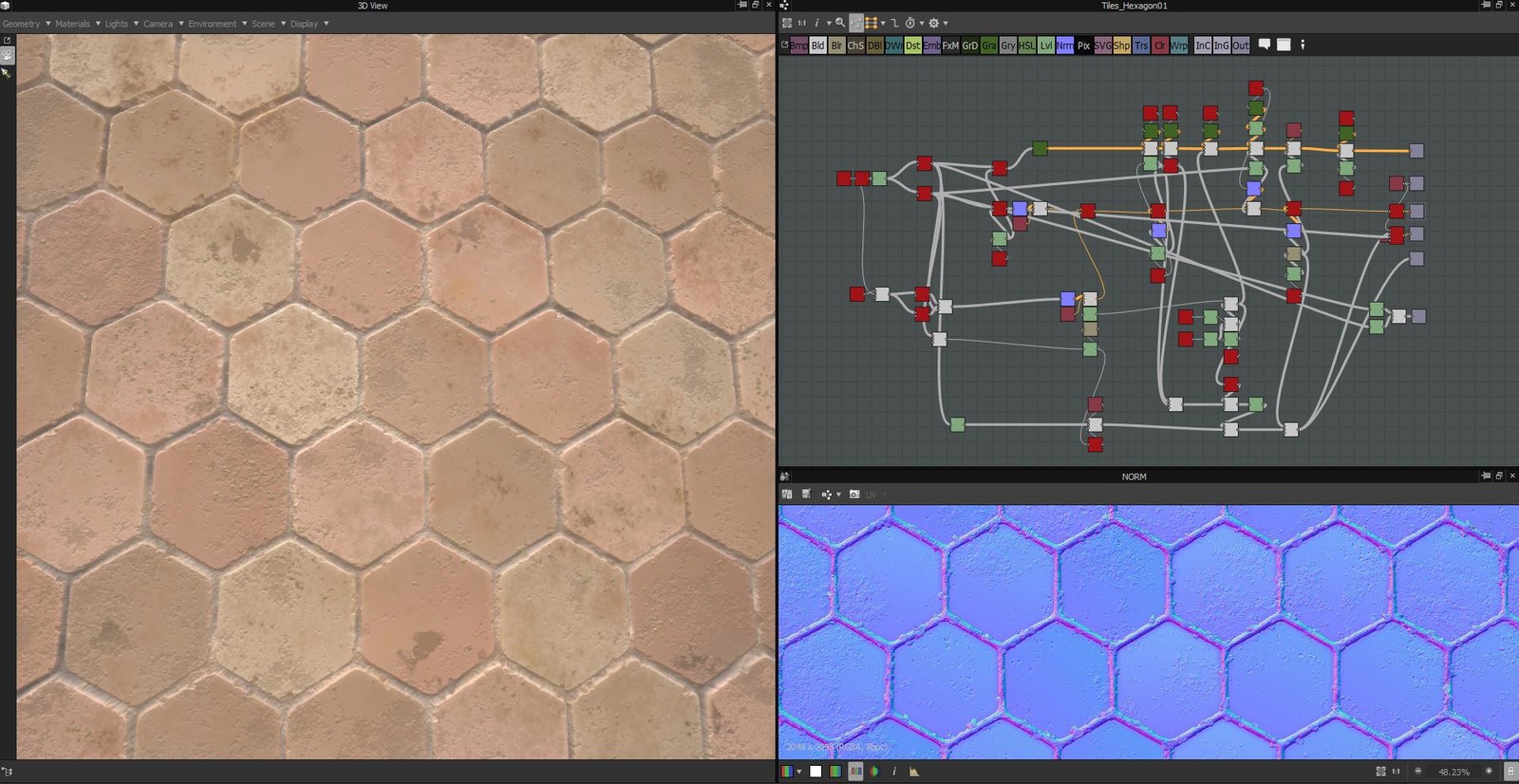Click the pin icon right of frame icon

(1303, 45)
